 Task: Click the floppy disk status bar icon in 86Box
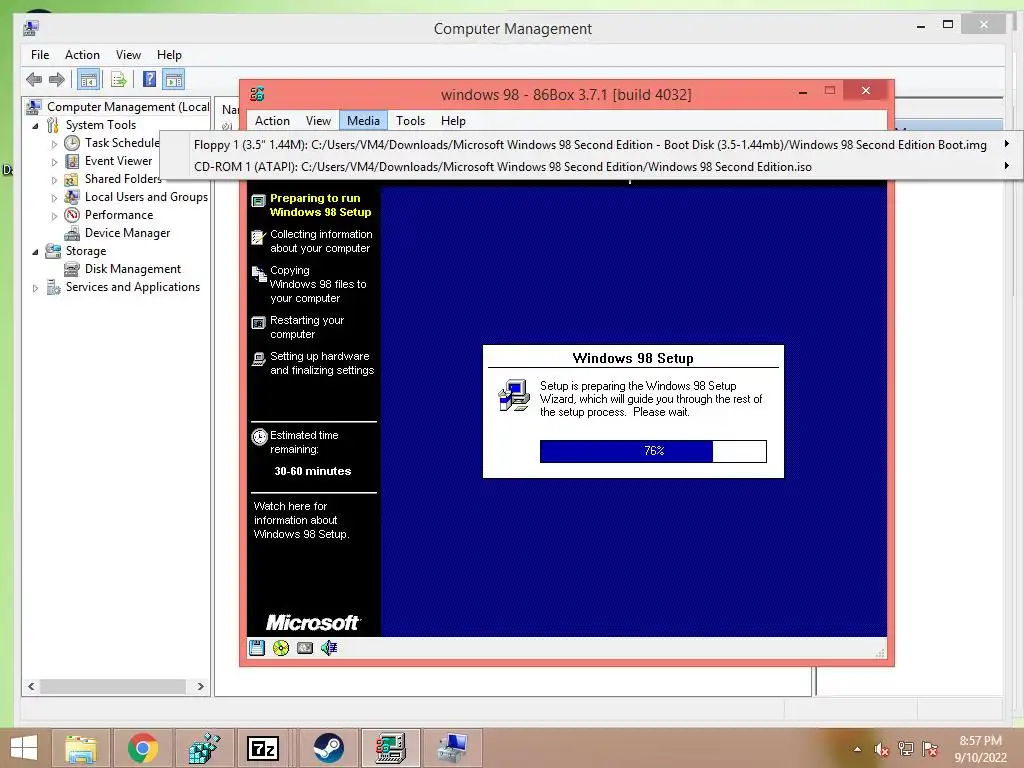[x=257, y=648]
